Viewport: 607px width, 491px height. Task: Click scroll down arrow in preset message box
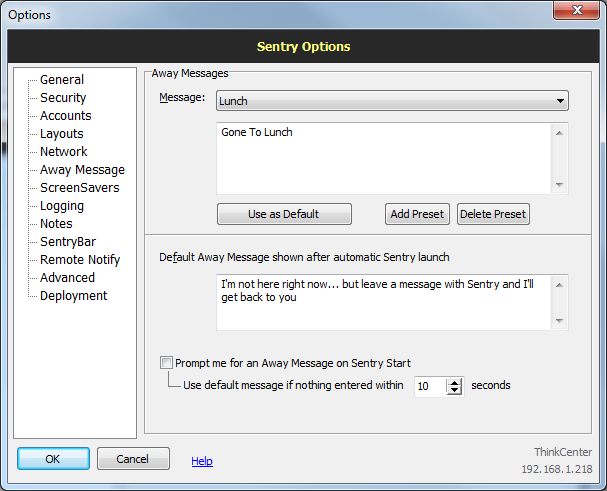[x=559, y=185]
